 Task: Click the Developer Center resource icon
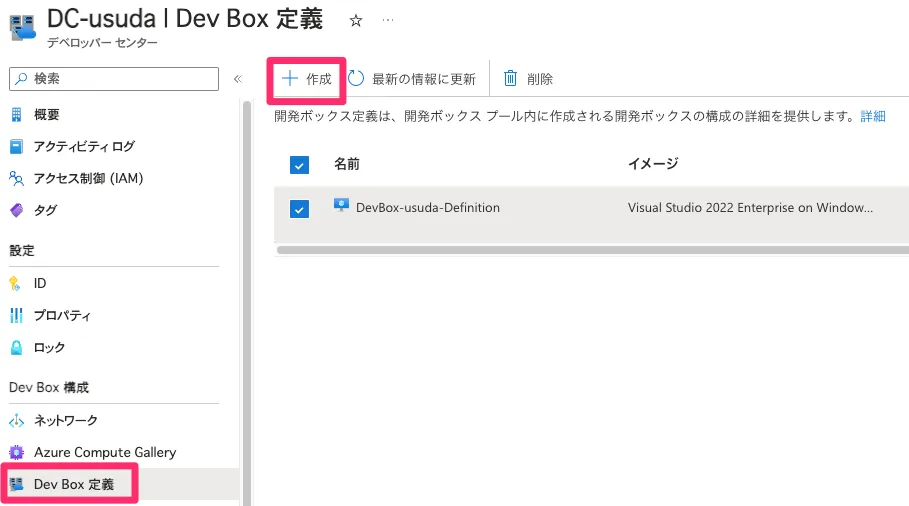point(23,27)
